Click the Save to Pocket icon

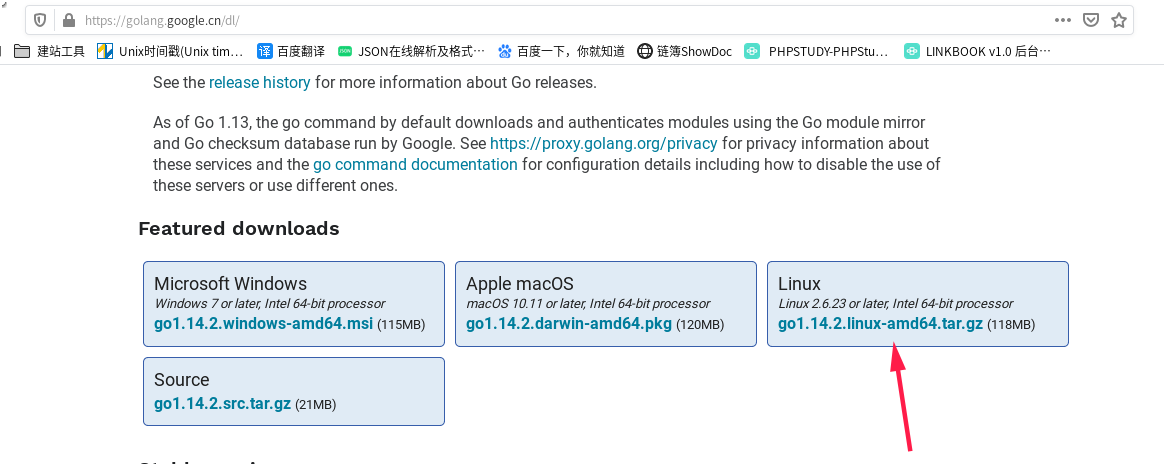click(1092, 20)
